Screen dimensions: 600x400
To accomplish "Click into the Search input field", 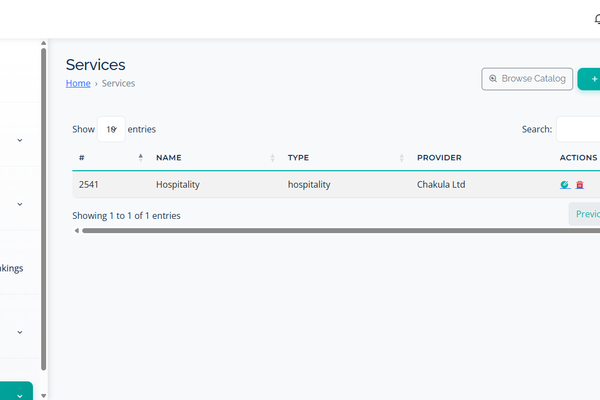I will 578,129.
